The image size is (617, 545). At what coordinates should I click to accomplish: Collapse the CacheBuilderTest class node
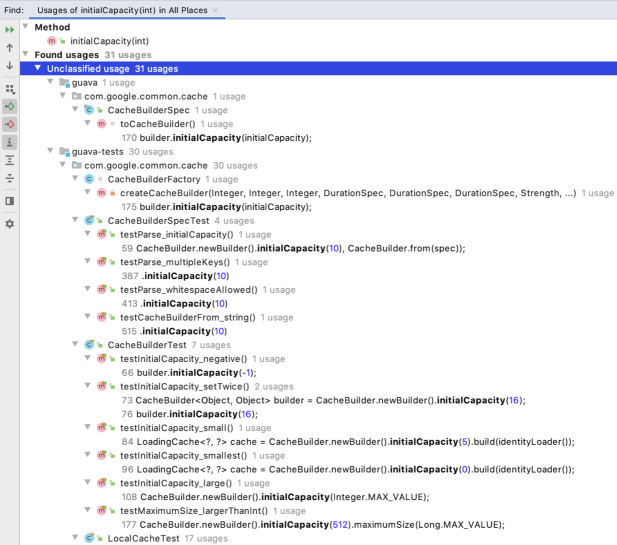pos(75,344)
